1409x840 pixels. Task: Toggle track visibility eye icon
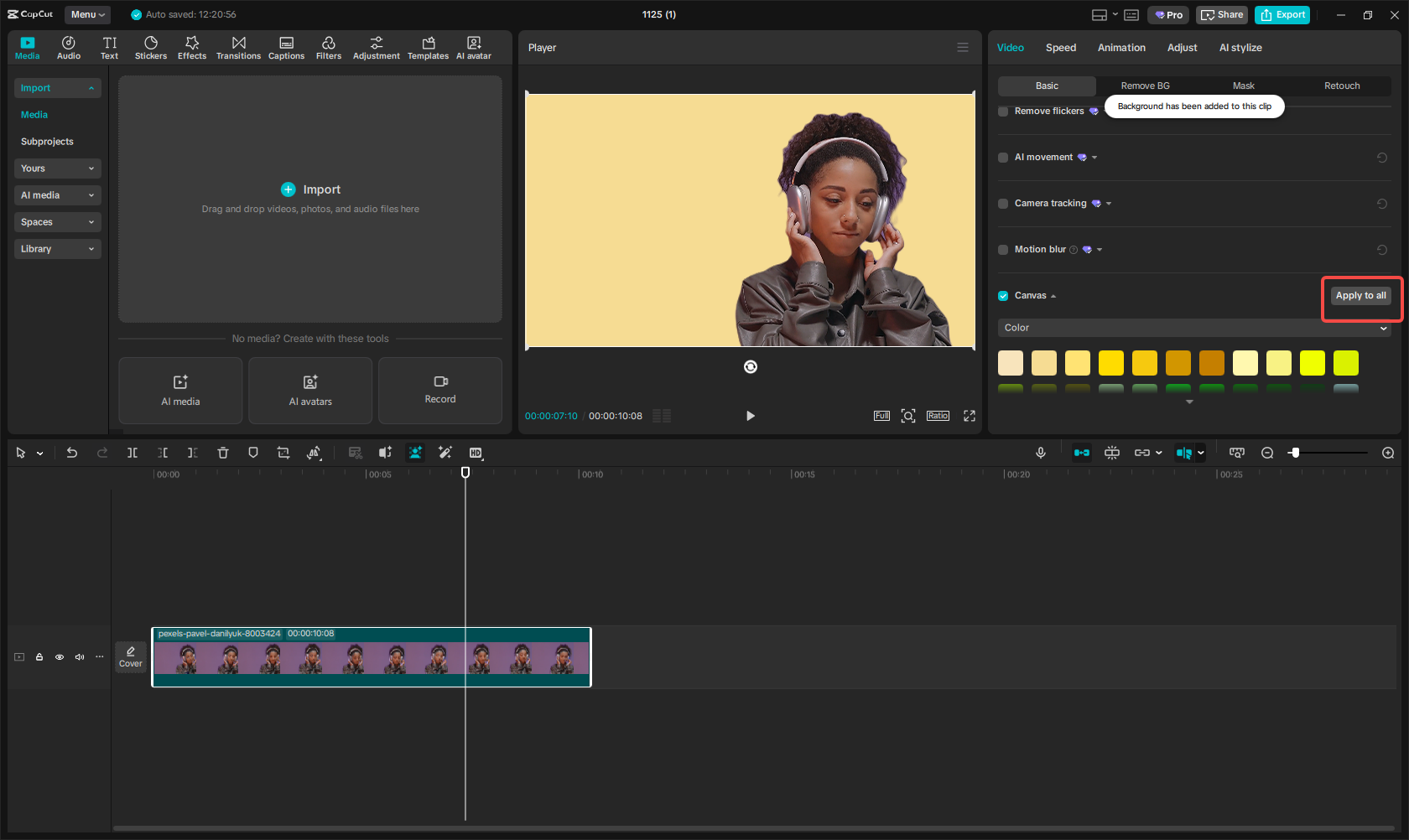click(x=60, y=657)
